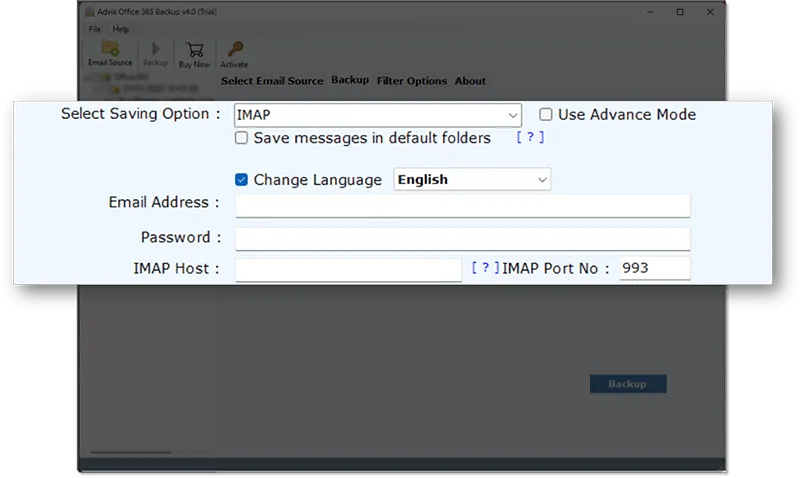
Task: Enable Use Advance Mode checkbox
Action: 545,114
